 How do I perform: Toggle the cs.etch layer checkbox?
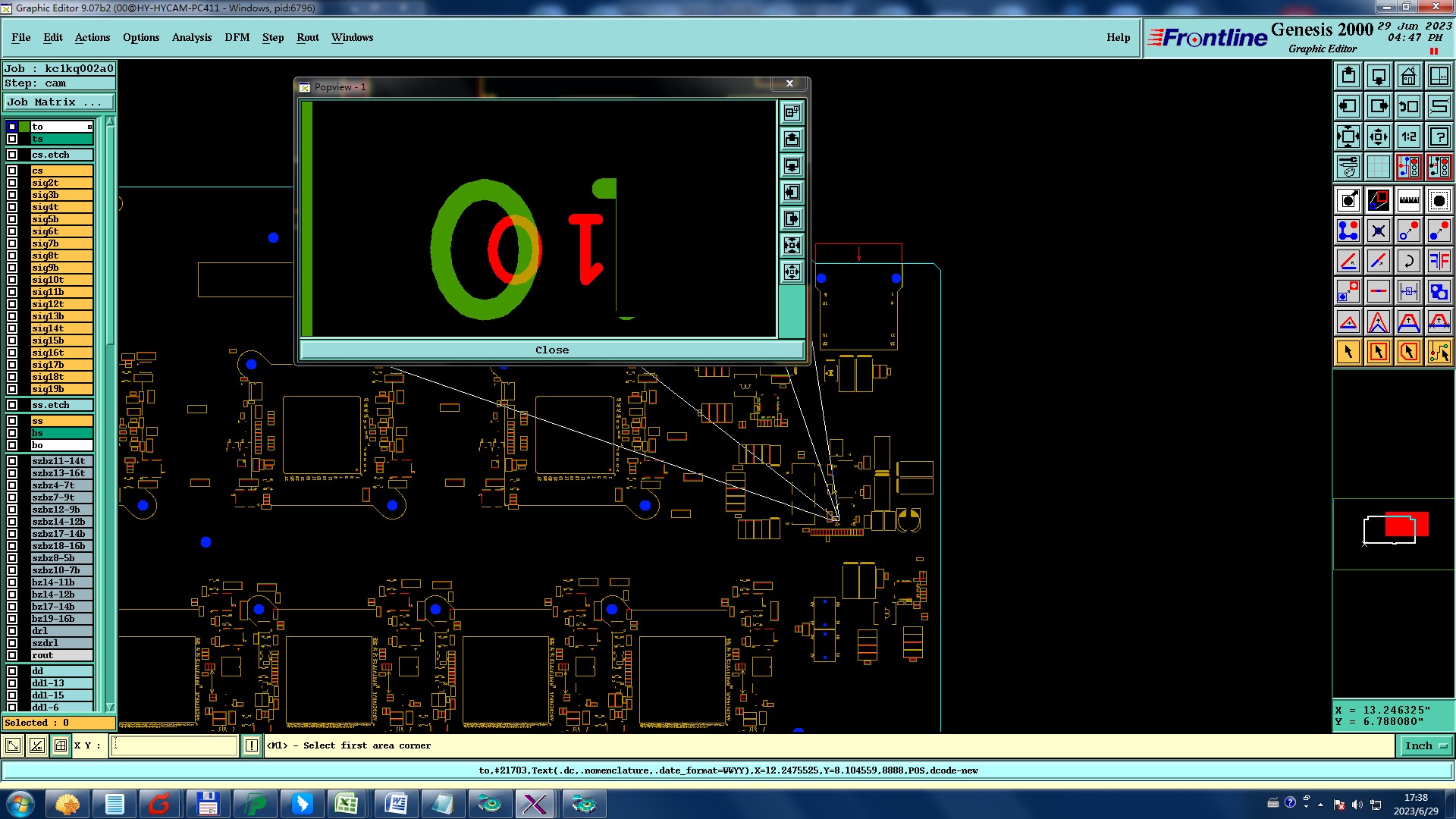click(x=12, y=155)
